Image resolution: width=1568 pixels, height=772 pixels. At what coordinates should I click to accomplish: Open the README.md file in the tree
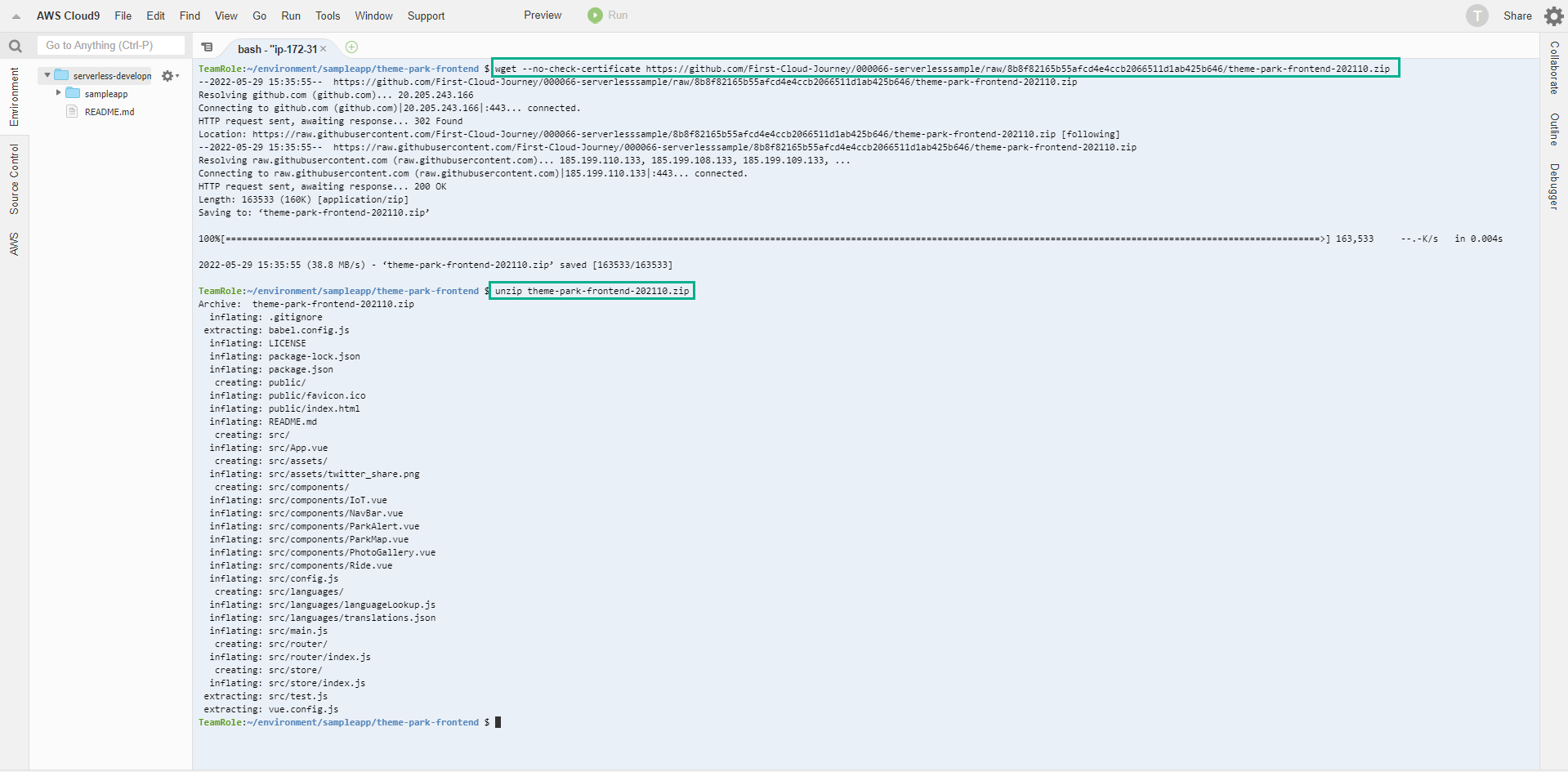point(109,112)
